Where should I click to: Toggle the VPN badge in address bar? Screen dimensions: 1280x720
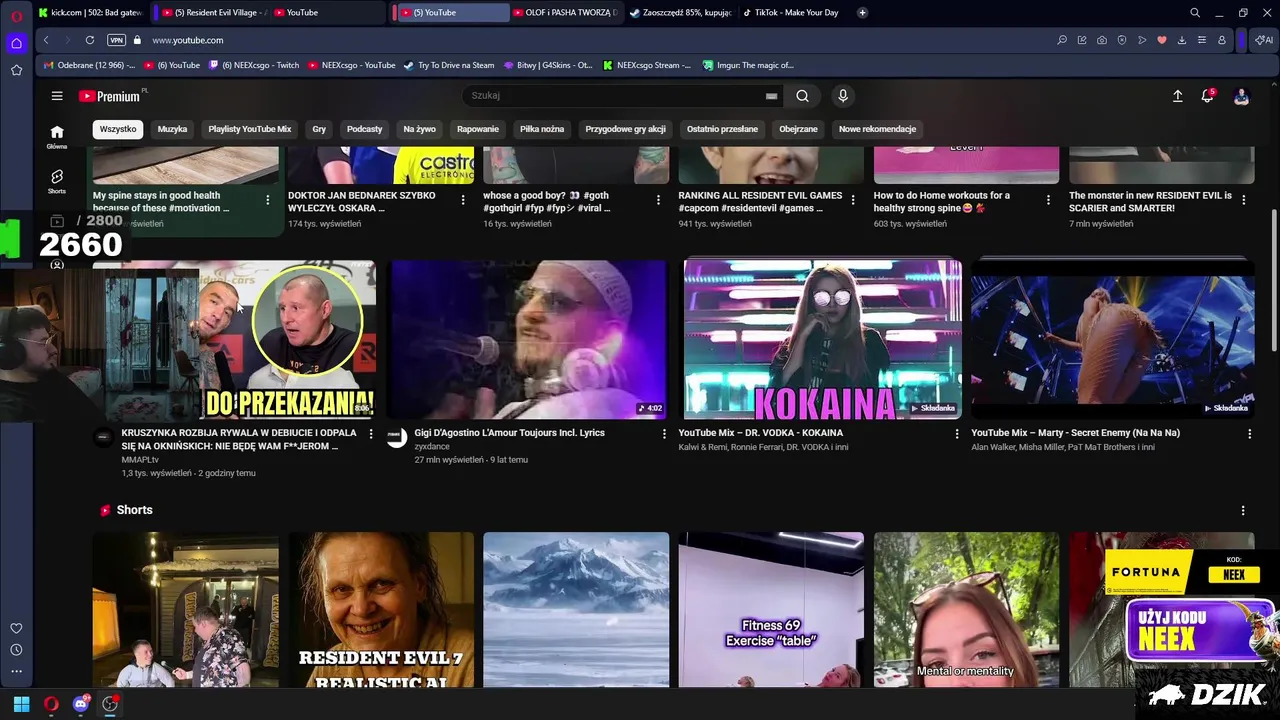[x=117, y=40]
